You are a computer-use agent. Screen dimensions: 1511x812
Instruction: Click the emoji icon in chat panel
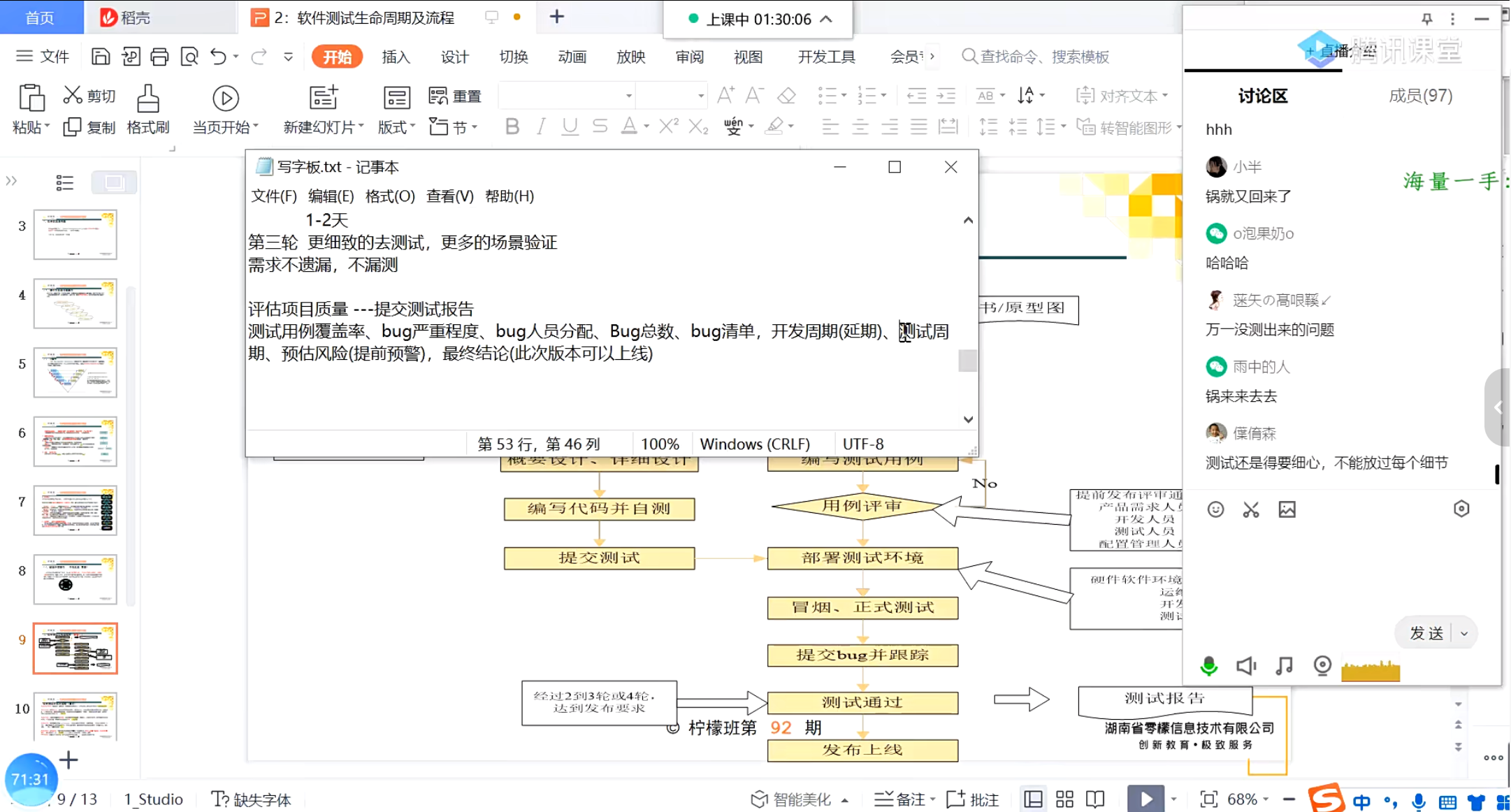(1215, 509)
